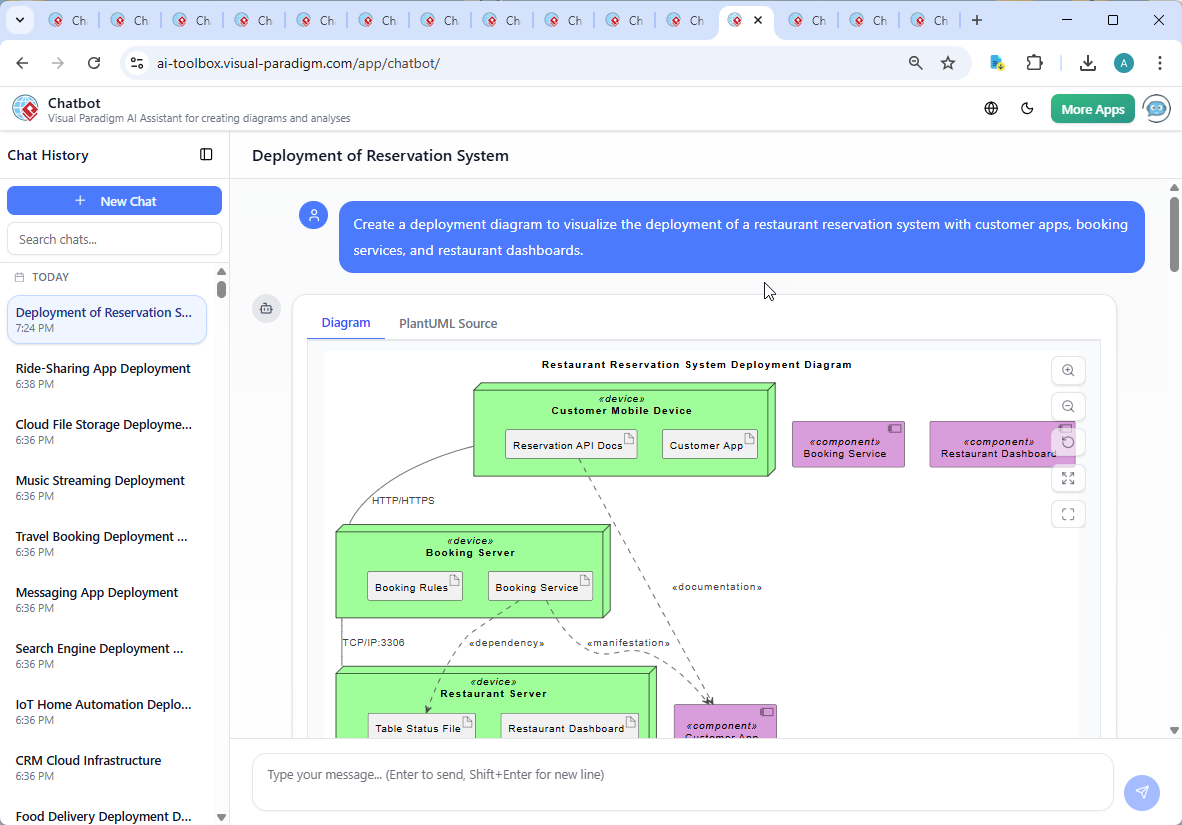This screenshot has width=1182, height=825.
Task: Open More Apps
Action: [x=1092, y=108]
